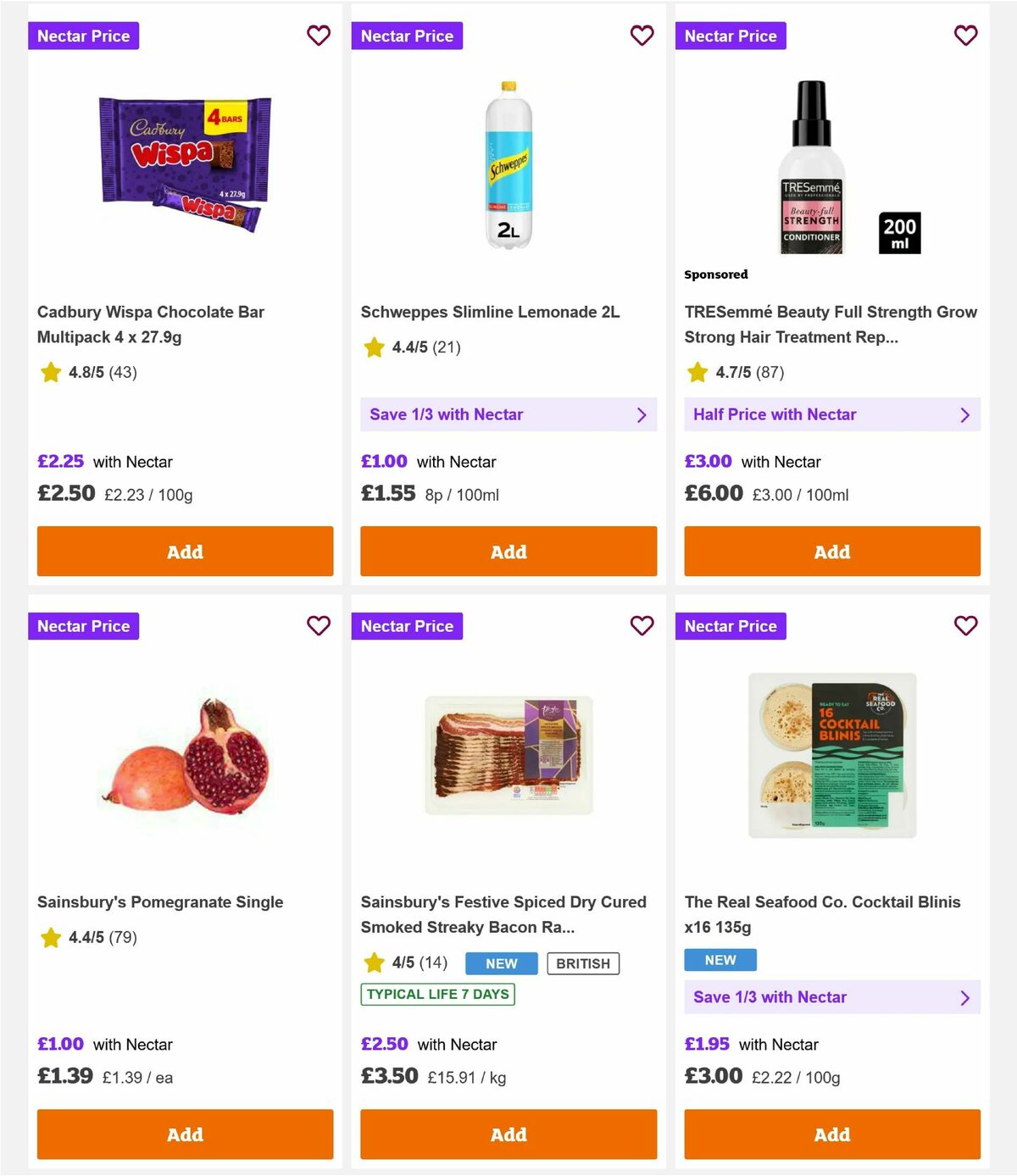Click the heart icon on the TRESemmé conditioner
The height and width of the screenshot is (1176, 1017).
[x=965, y=36]
